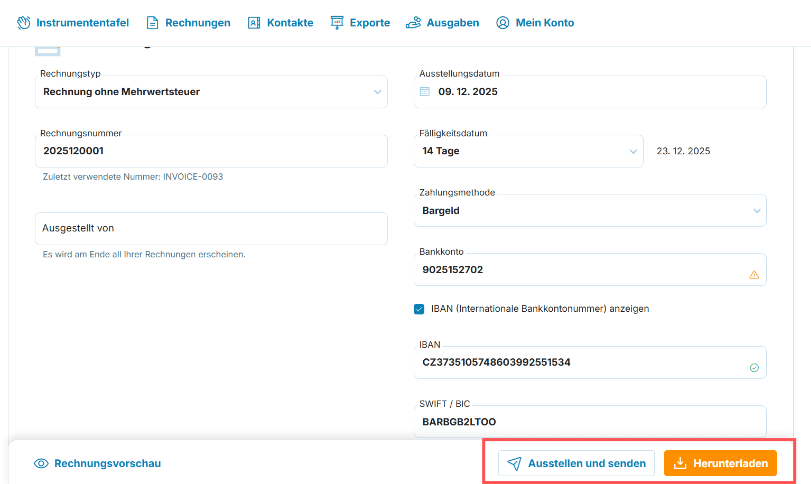
Task: Open the Kontakte page
Action: click(x=281, y=23)
